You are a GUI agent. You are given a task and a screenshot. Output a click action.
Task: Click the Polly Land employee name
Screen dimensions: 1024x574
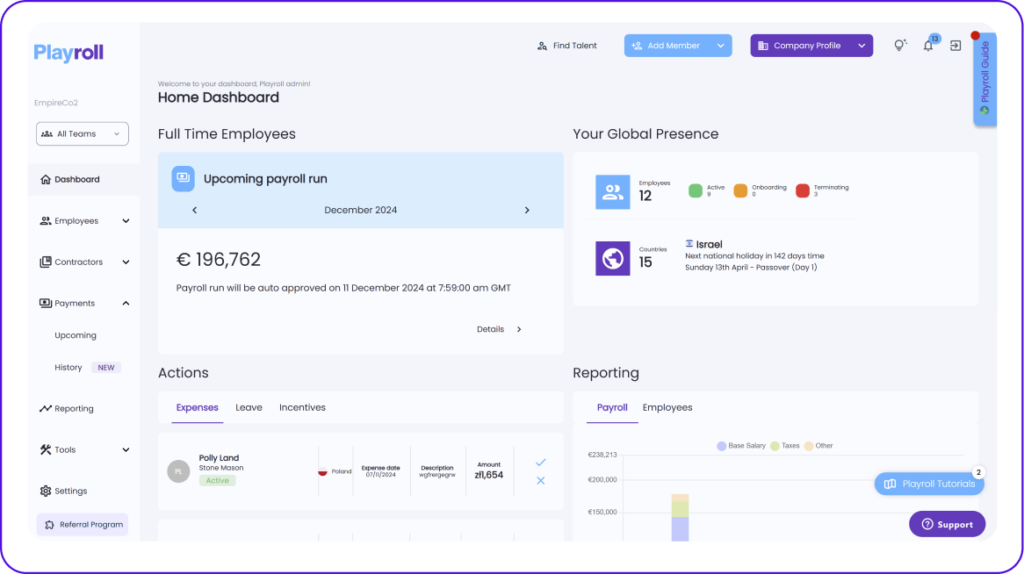point(219,458)
